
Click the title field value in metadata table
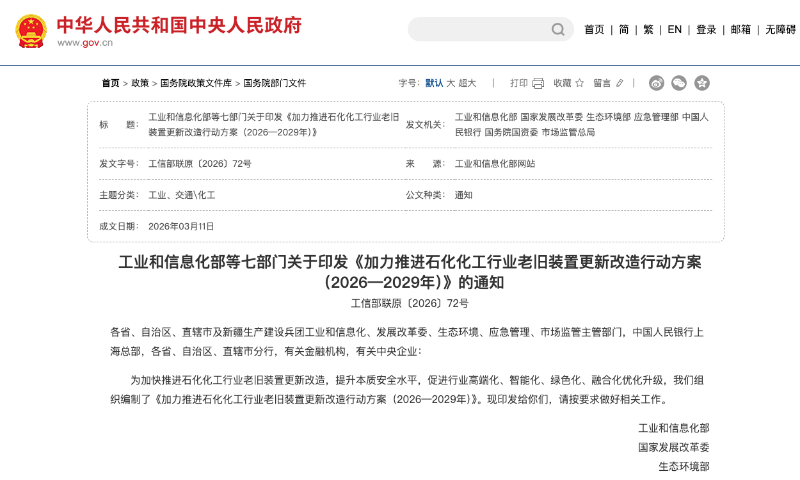[x=273, y=124]
